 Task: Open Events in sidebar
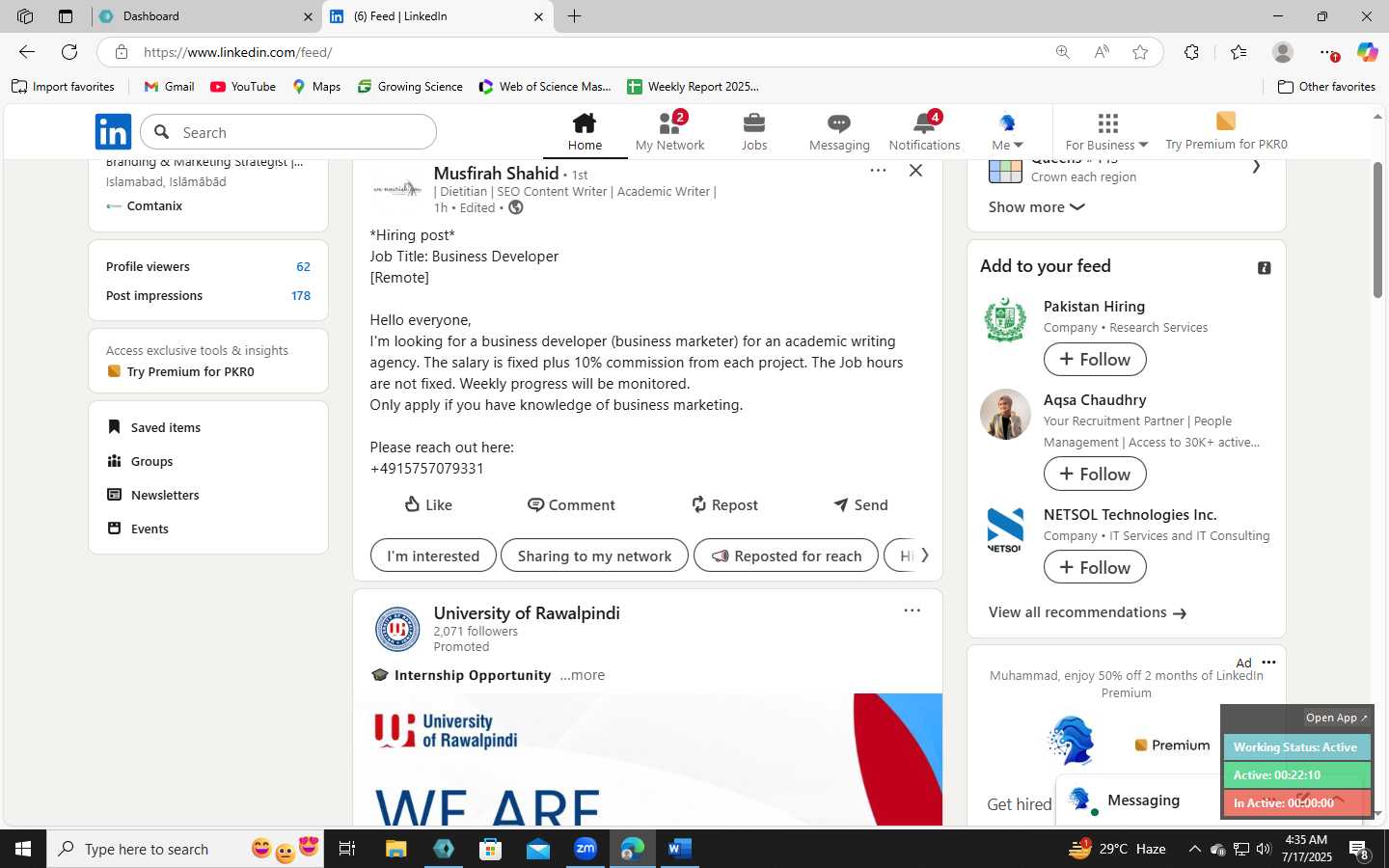[x=138, y=529]
